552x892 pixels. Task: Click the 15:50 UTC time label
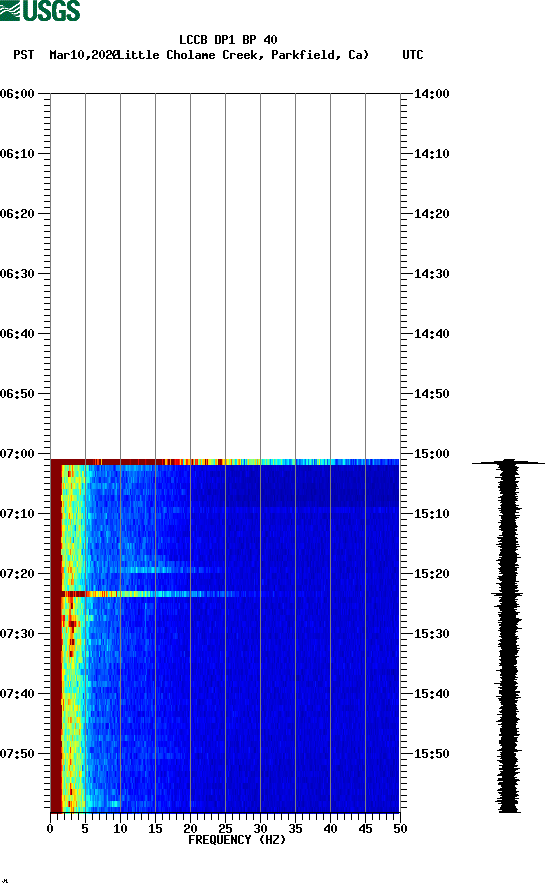[431, 754]
